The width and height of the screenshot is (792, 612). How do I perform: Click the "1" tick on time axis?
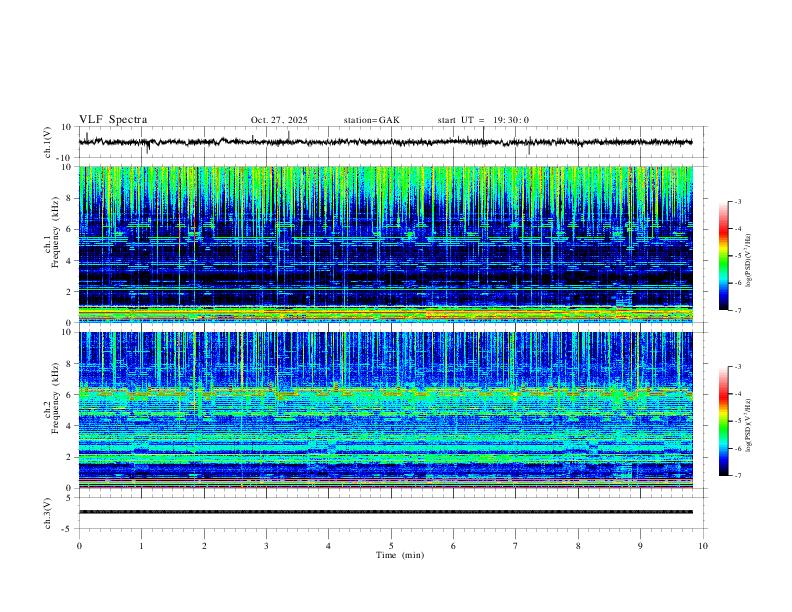point(141,546)
